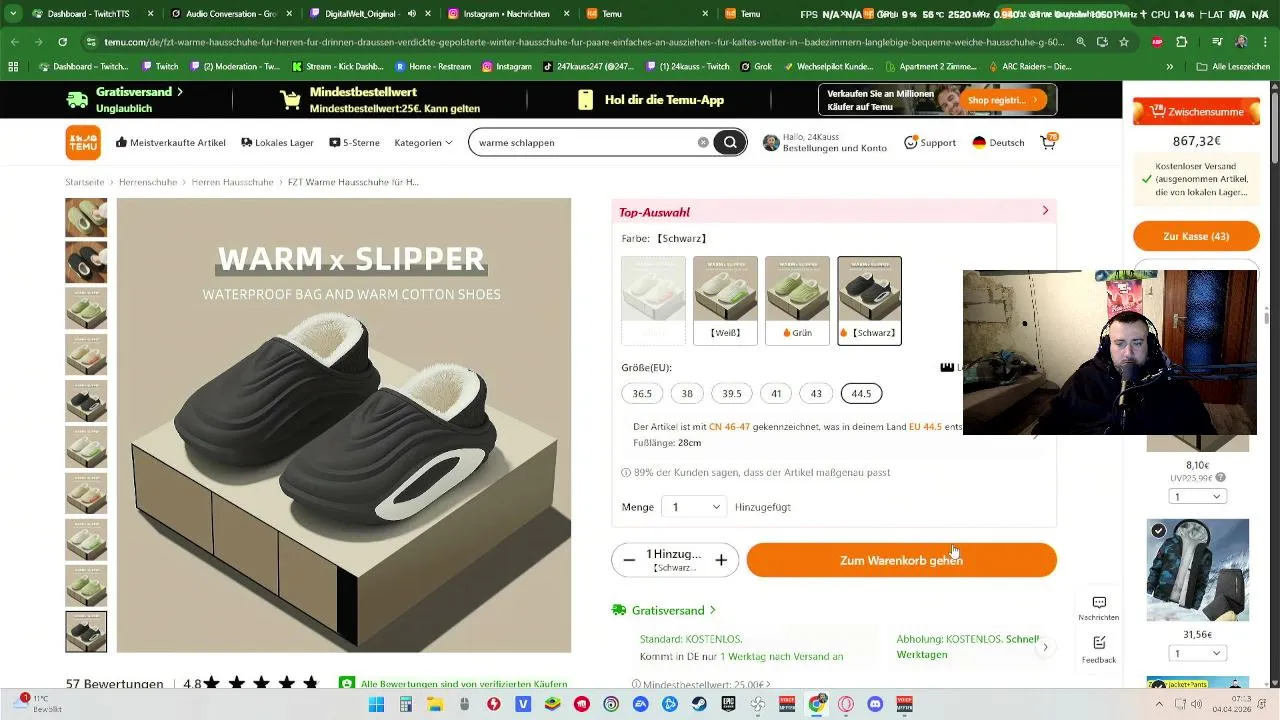Screen dimensions: 1280x720
Task: Expand the Top-Auswahl banner arrow
Action: [1045, 211]
